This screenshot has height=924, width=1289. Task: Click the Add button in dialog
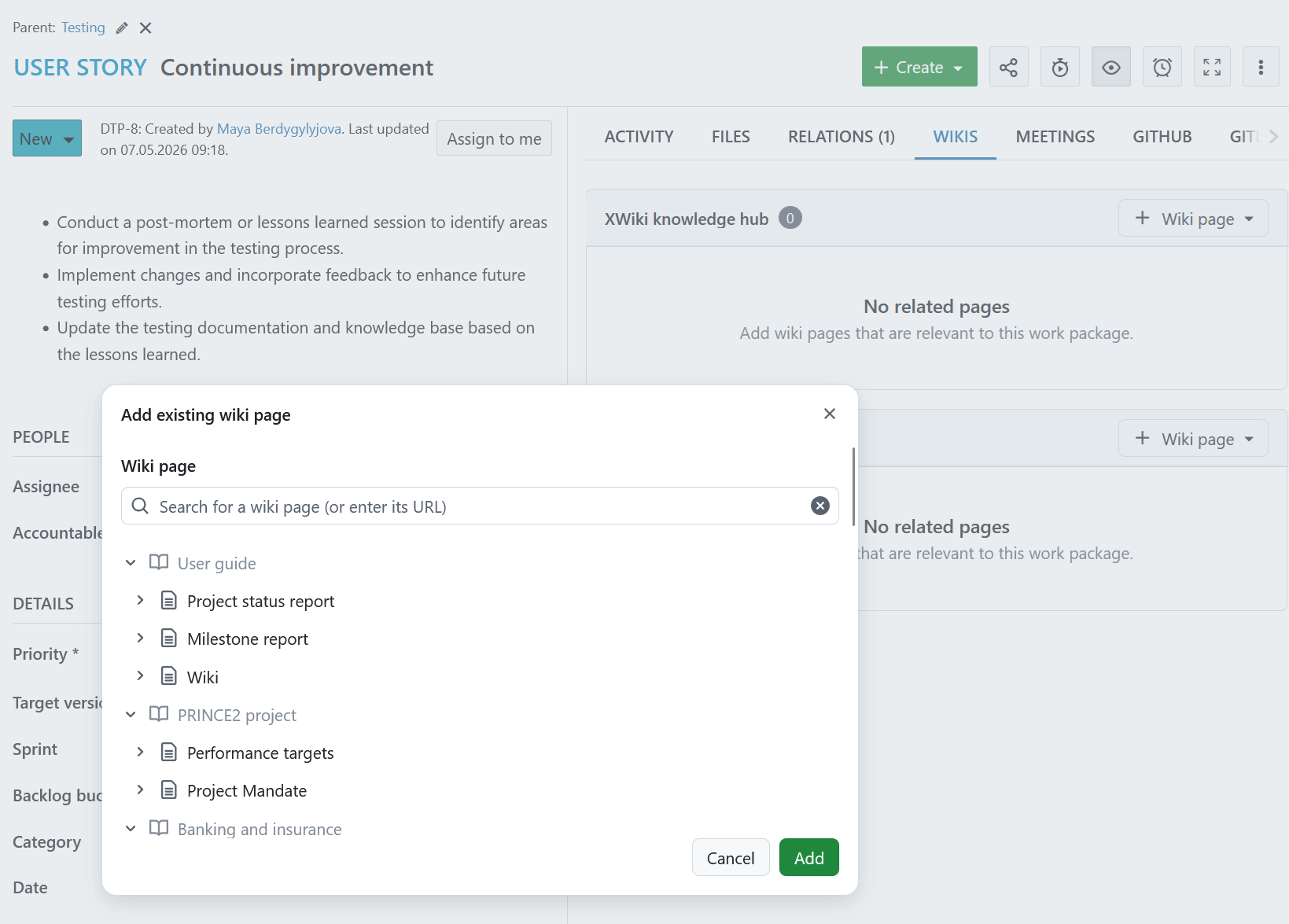click(x=808, y=857)
